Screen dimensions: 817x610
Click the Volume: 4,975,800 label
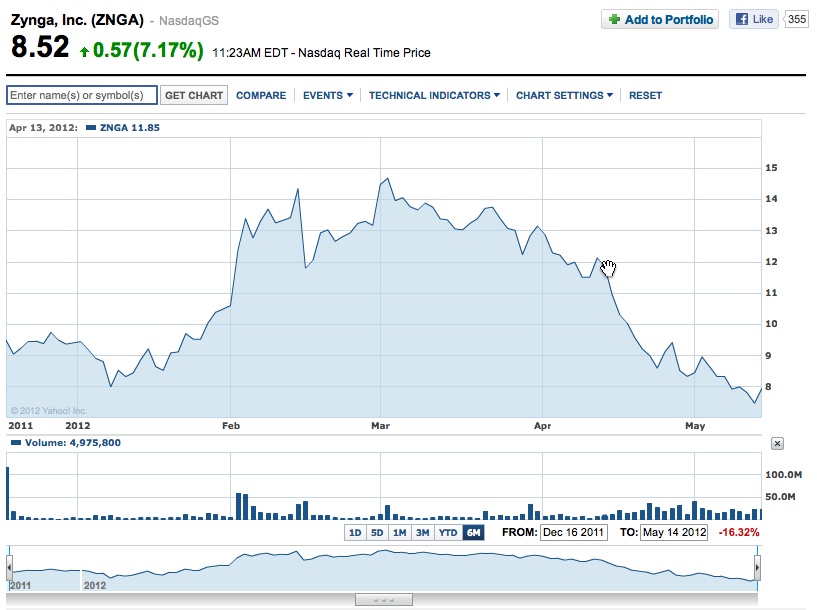72,443
